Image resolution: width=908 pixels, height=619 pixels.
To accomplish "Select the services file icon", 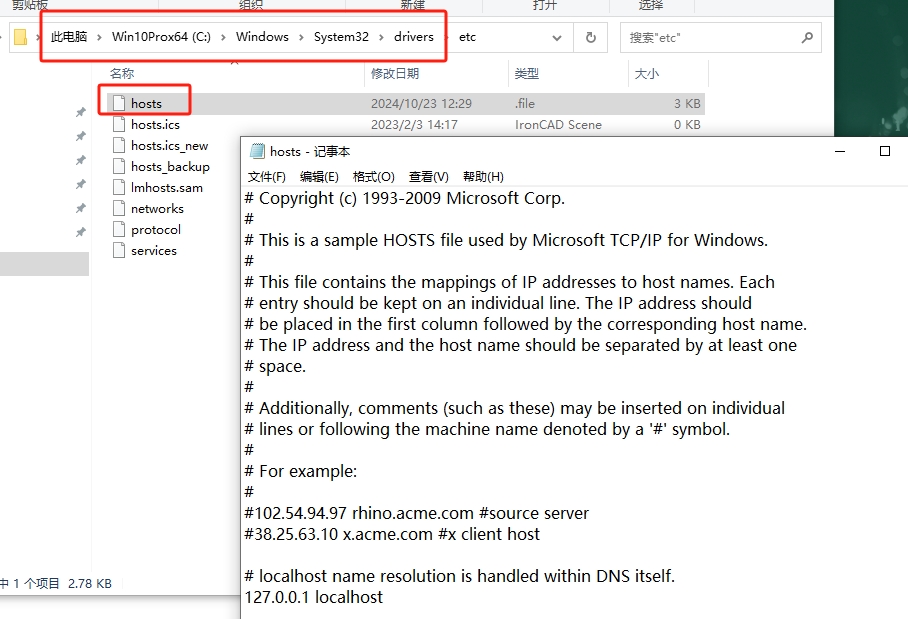I will [119, 251].
